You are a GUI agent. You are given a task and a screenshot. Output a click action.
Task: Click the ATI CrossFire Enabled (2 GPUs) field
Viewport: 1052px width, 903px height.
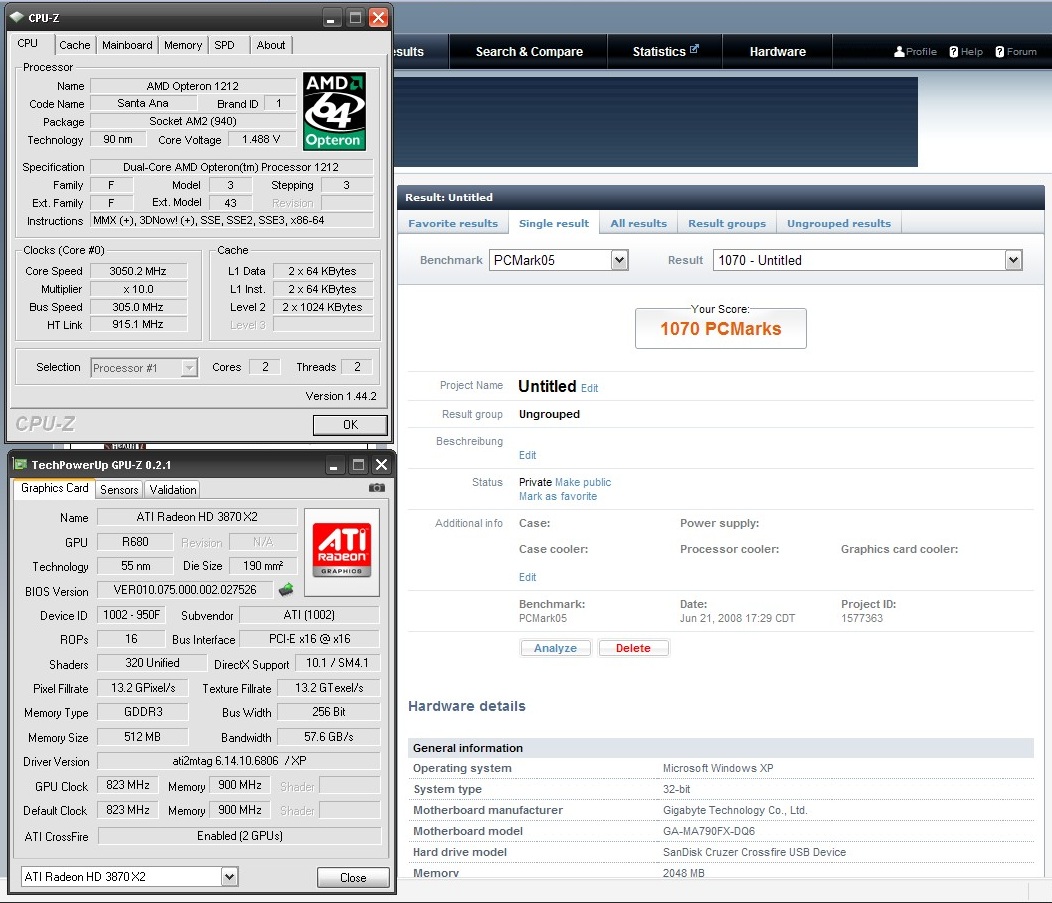240,836
